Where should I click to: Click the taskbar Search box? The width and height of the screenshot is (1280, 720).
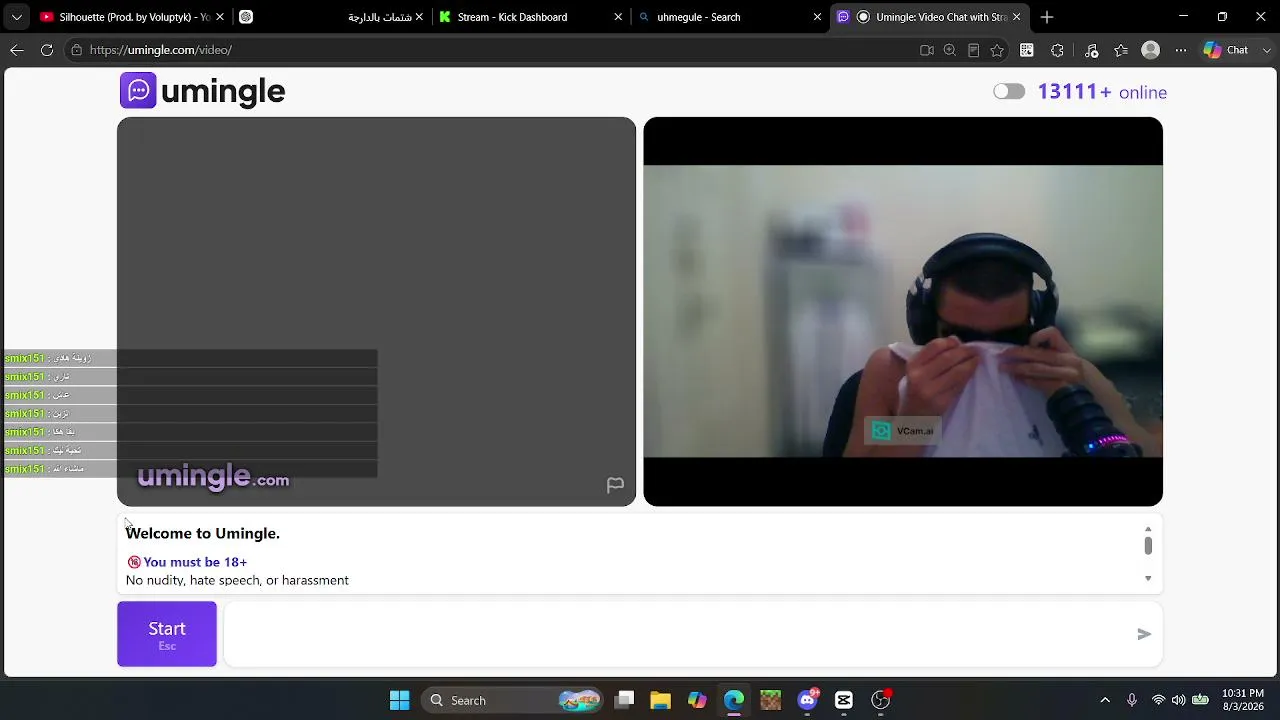(x=514, y=700)
